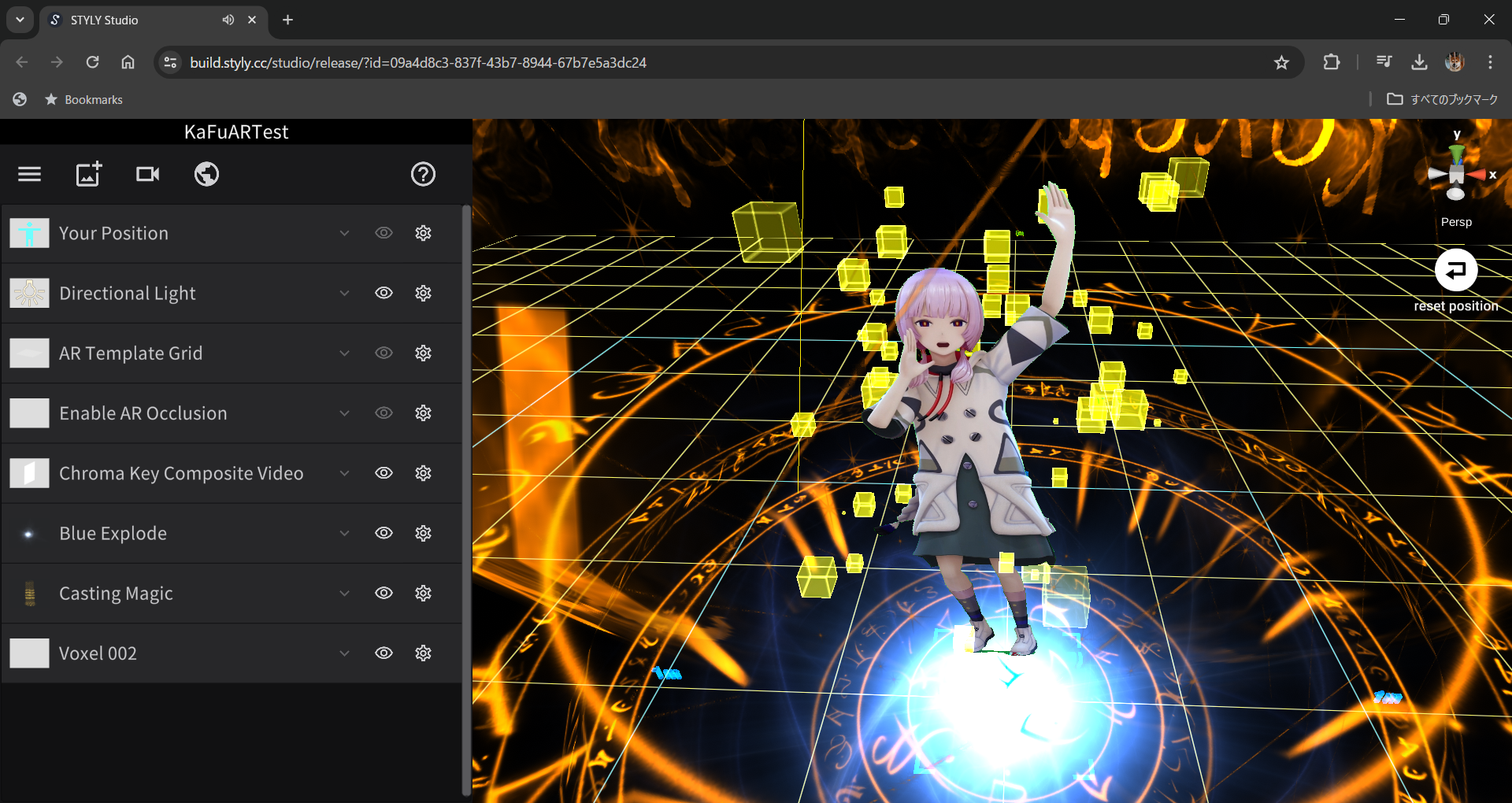Reload the page

click(92, 62)
